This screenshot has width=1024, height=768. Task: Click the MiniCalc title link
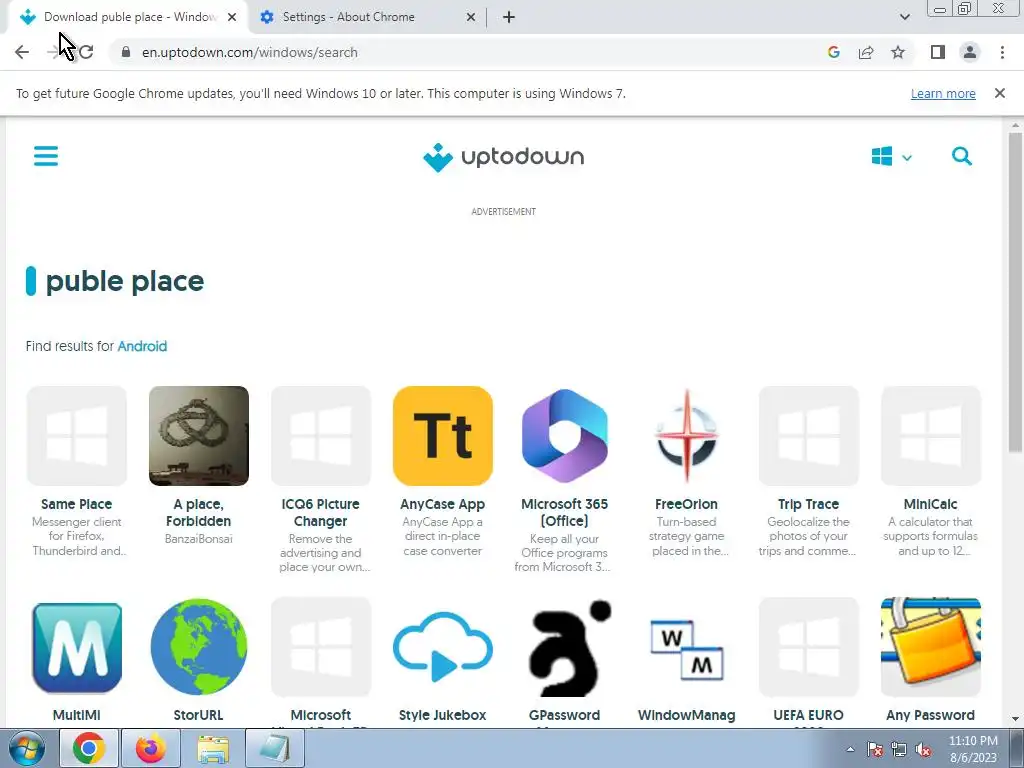click(931, 504)
